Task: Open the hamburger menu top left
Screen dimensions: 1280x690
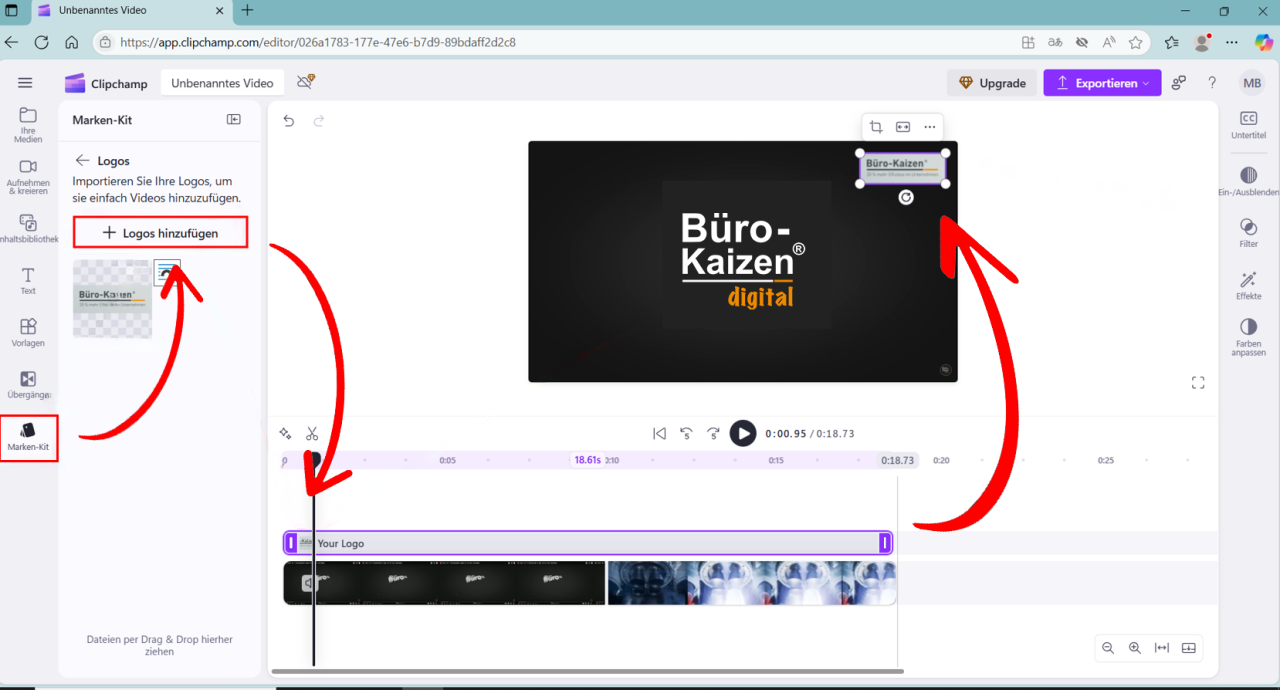Action: tap(25, 83)
